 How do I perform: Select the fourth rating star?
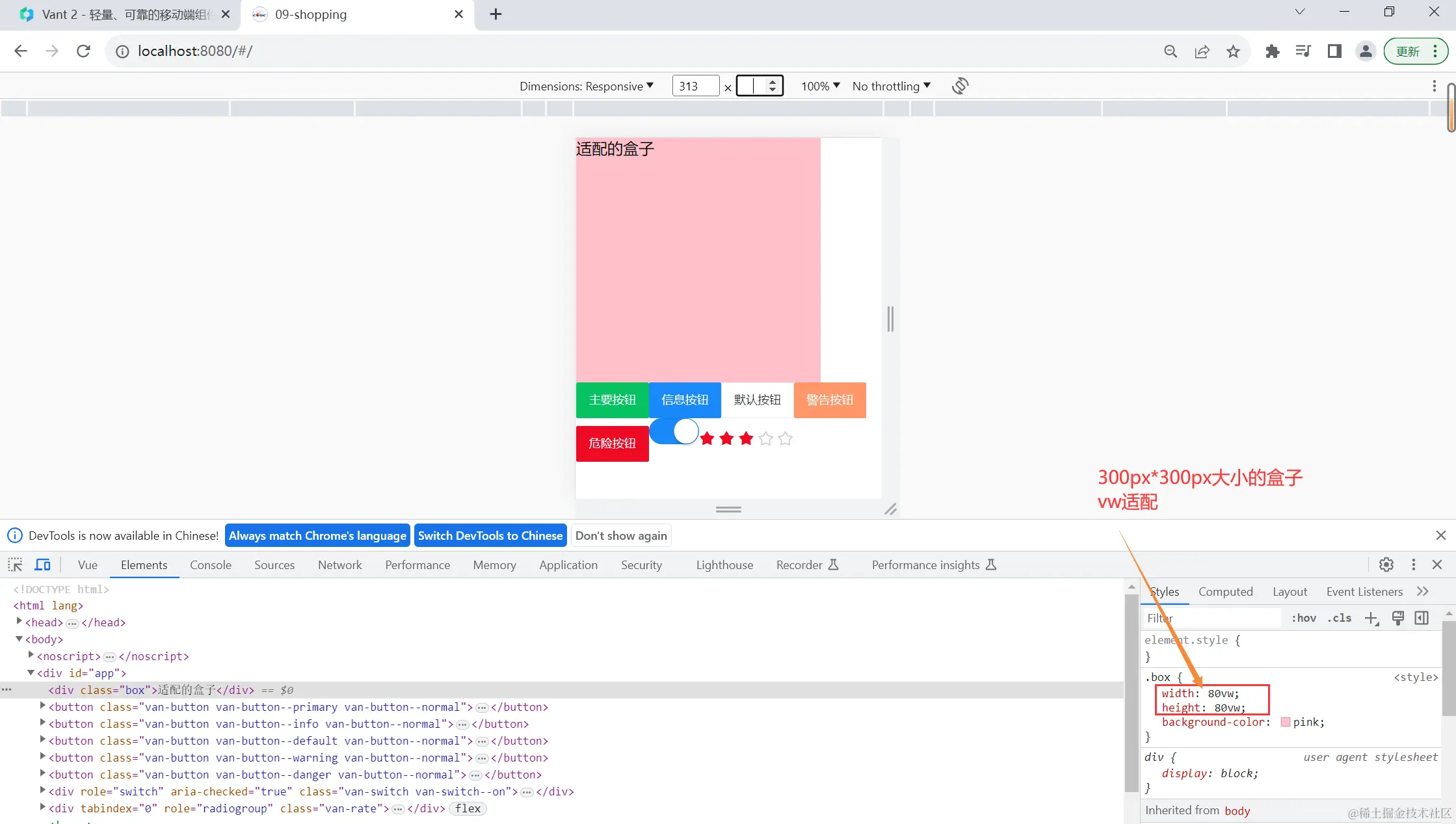tap(766, 439)
